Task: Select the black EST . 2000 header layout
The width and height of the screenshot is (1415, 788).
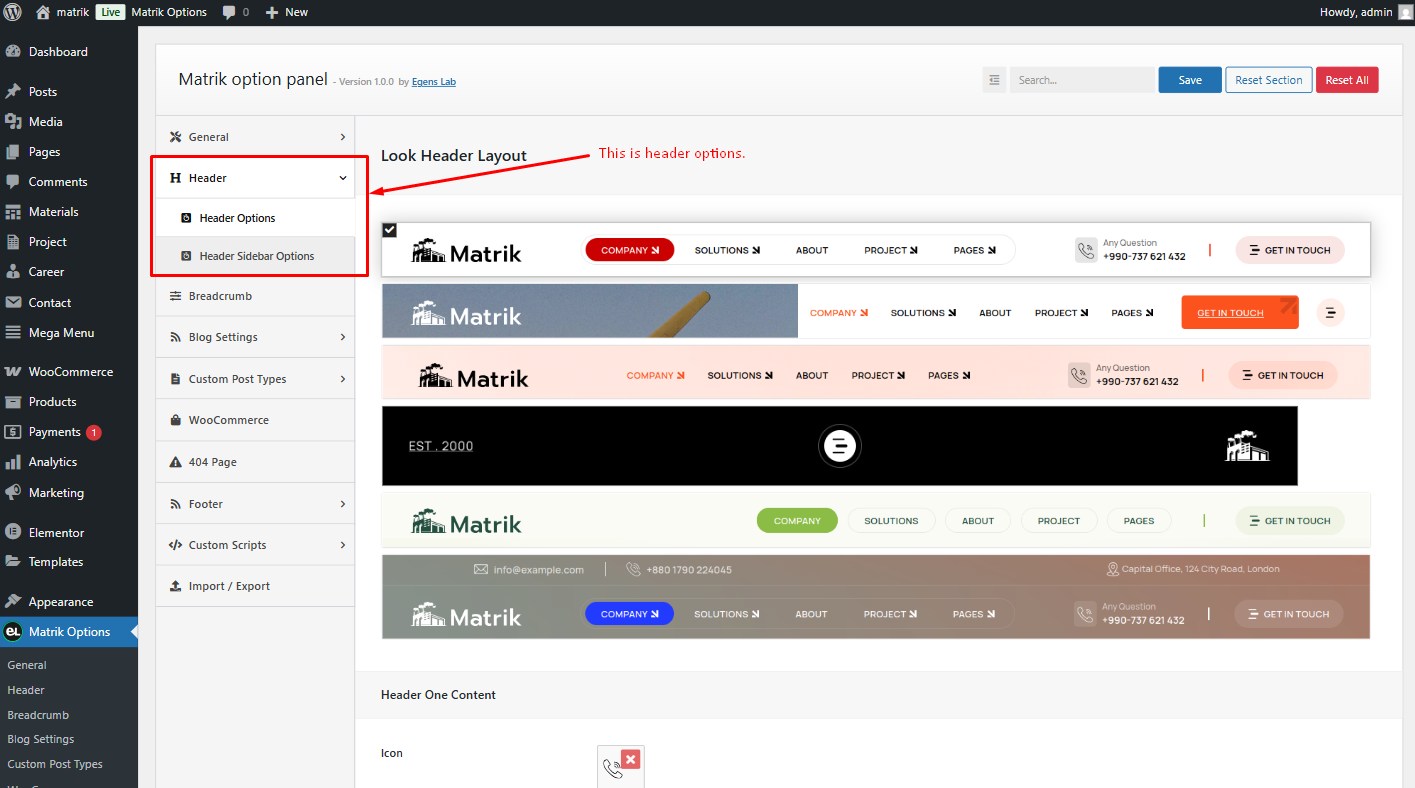Action: pyautogui.click(x=840, y=446)
